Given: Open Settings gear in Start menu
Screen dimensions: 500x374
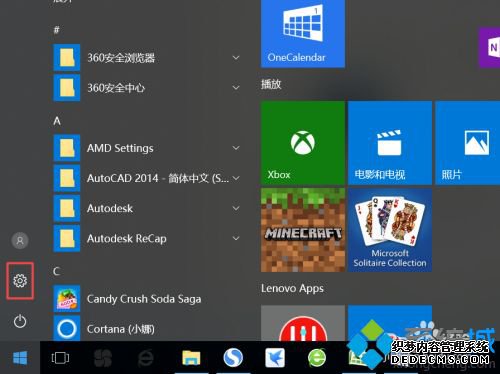Looking at the screenshot, I should (20, 281).
